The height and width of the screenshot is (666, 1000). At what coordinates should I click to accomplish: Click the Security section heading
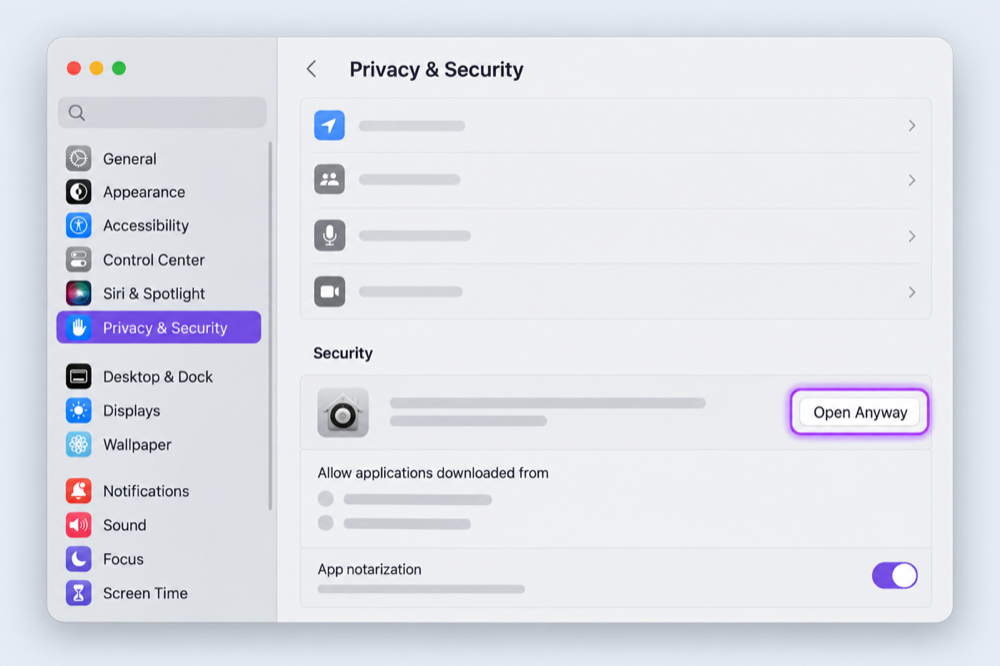pyautogui.click(x=342, y=353)
